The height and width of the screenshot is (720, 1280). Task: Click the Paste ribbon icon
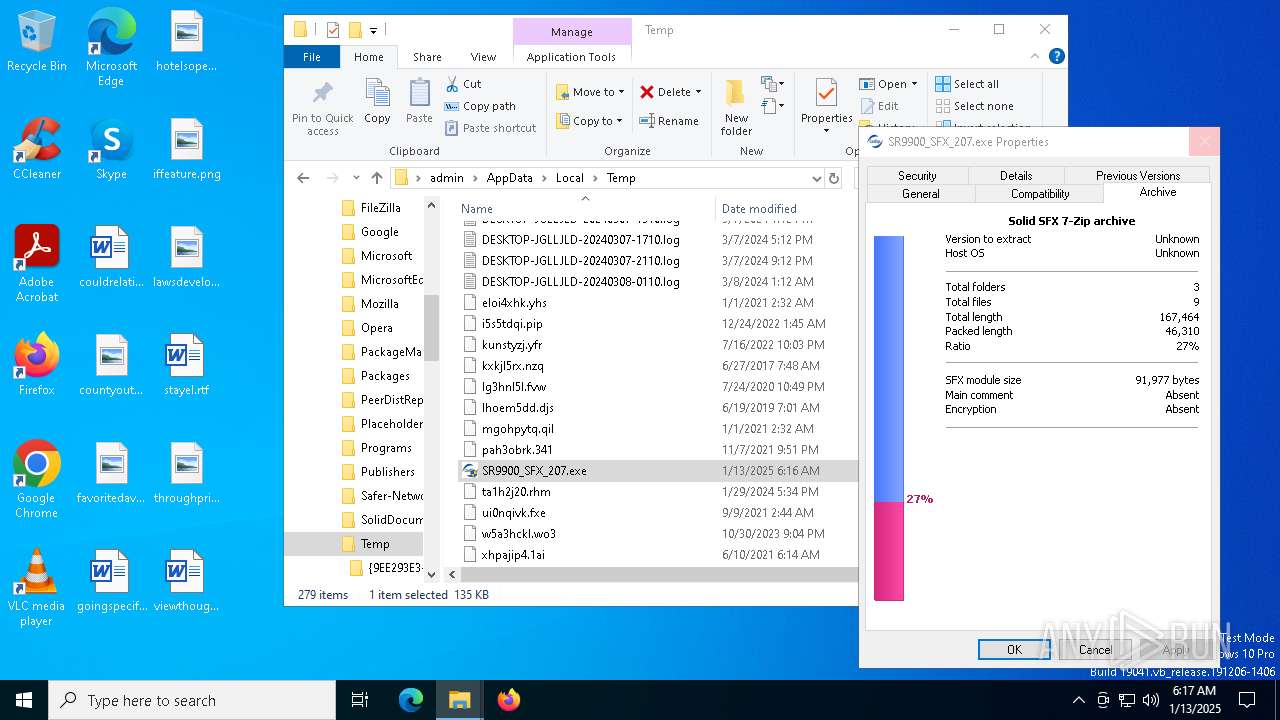click(419, 101)
